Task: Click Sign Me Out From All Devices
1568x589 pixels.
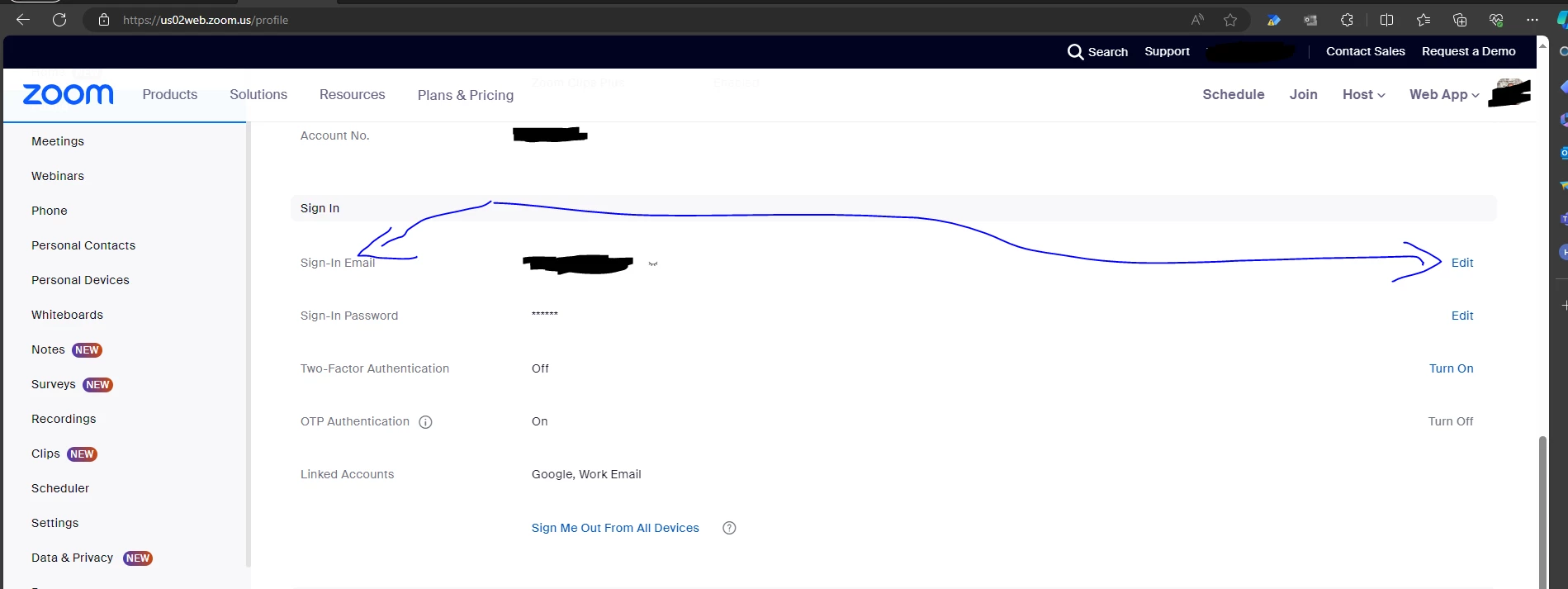Action: click(615, 528)
